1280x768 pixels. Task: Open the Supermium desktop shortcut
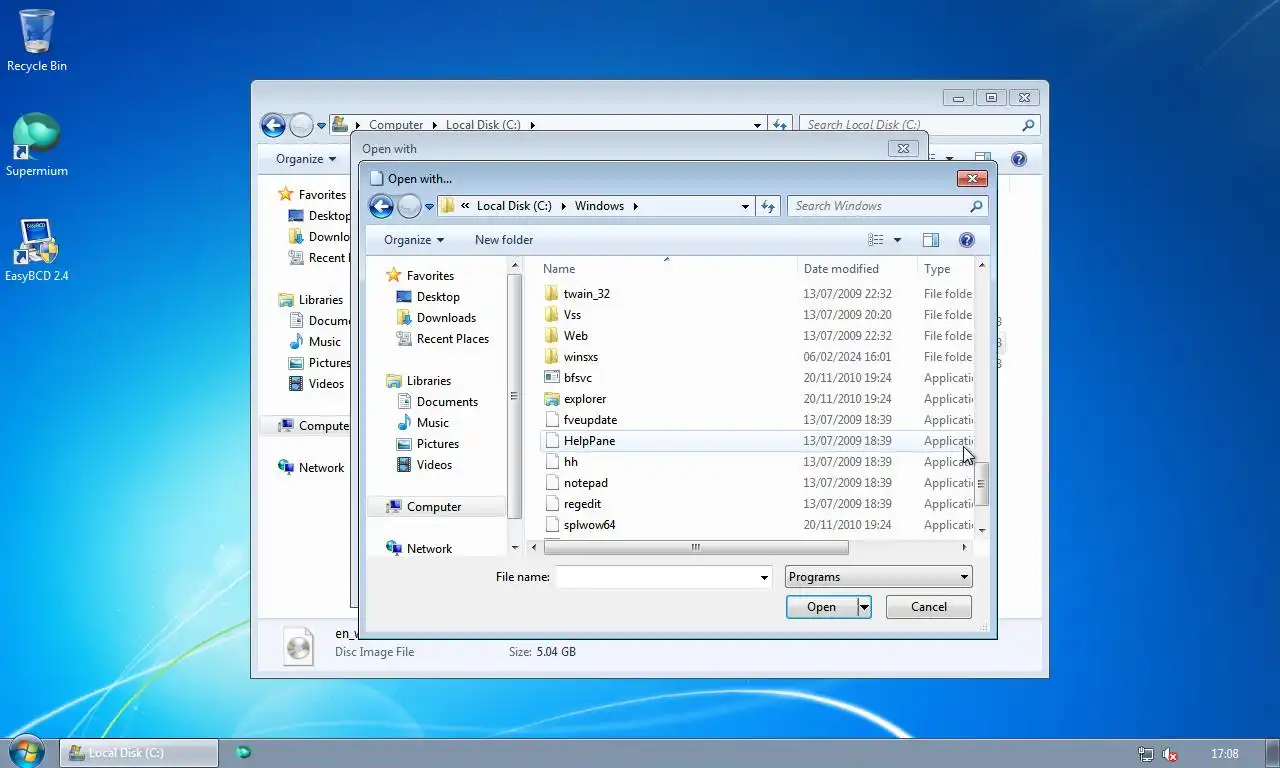(x=37, y=145)
